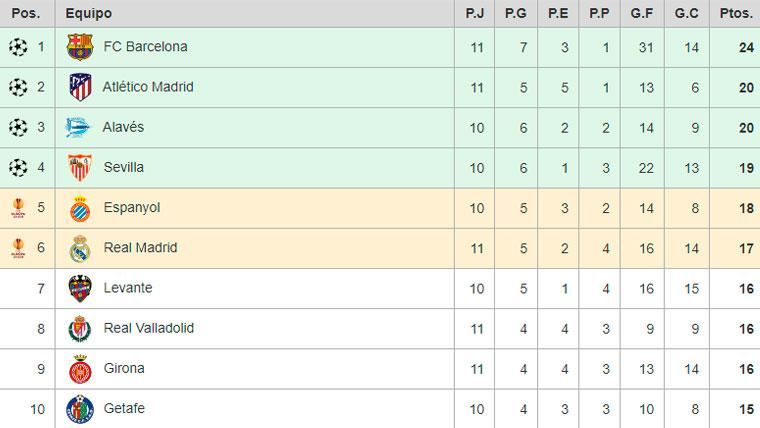Click the Girona club badge
This screenshot has height=428, width=760.
pyautogui.click(x=80, y=369)
